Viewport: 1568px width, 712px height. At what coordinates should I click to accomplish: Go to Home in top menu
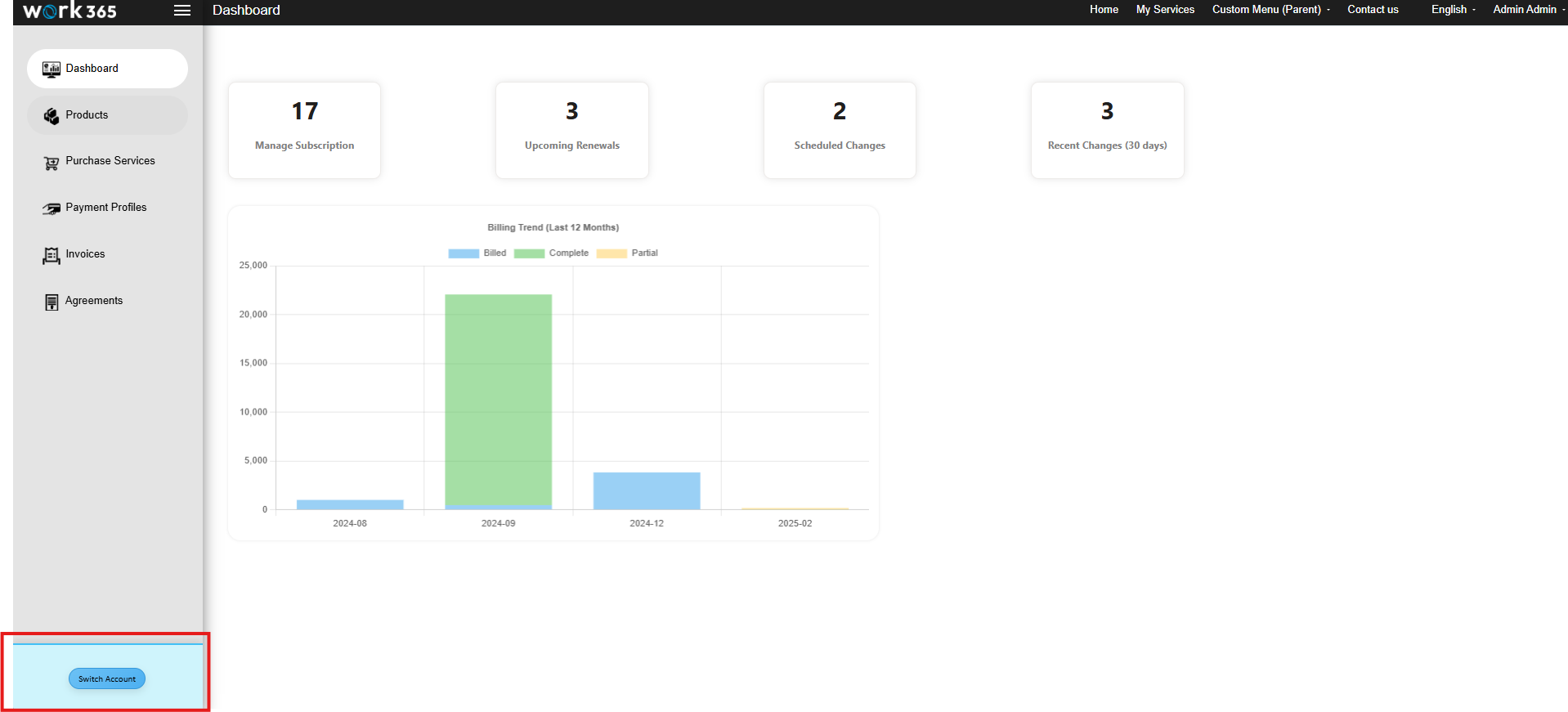pyautogui.click(x=1104, y=10)
